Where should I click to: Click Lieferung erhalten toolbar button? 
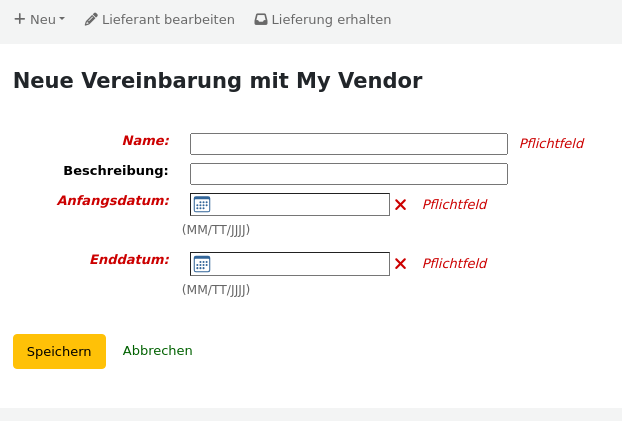pos(323,19)
